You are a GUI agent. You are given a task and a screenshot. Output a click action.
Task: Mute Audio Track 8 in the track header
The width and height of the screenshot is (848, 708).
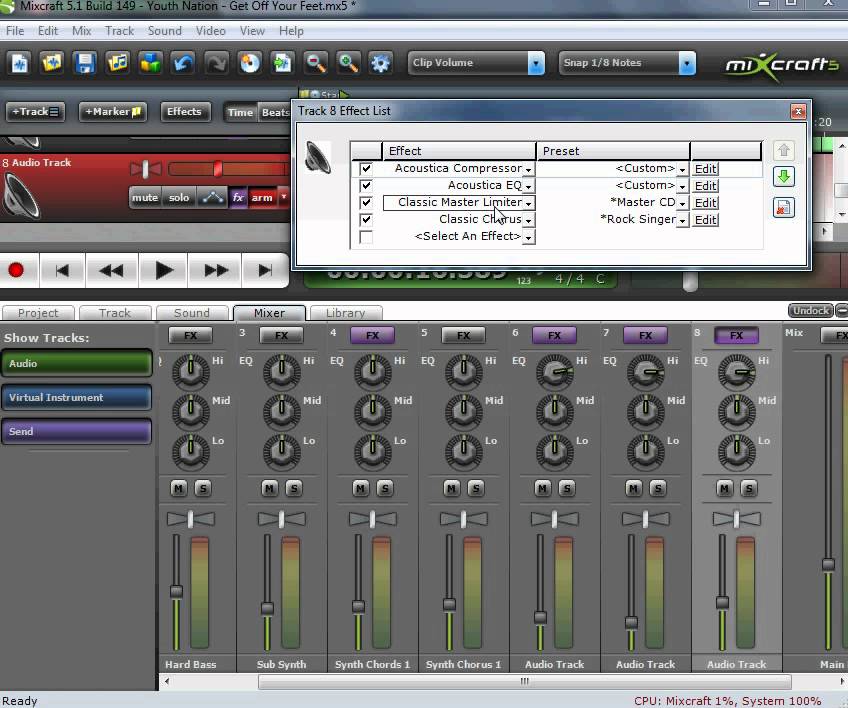[145, 197]
